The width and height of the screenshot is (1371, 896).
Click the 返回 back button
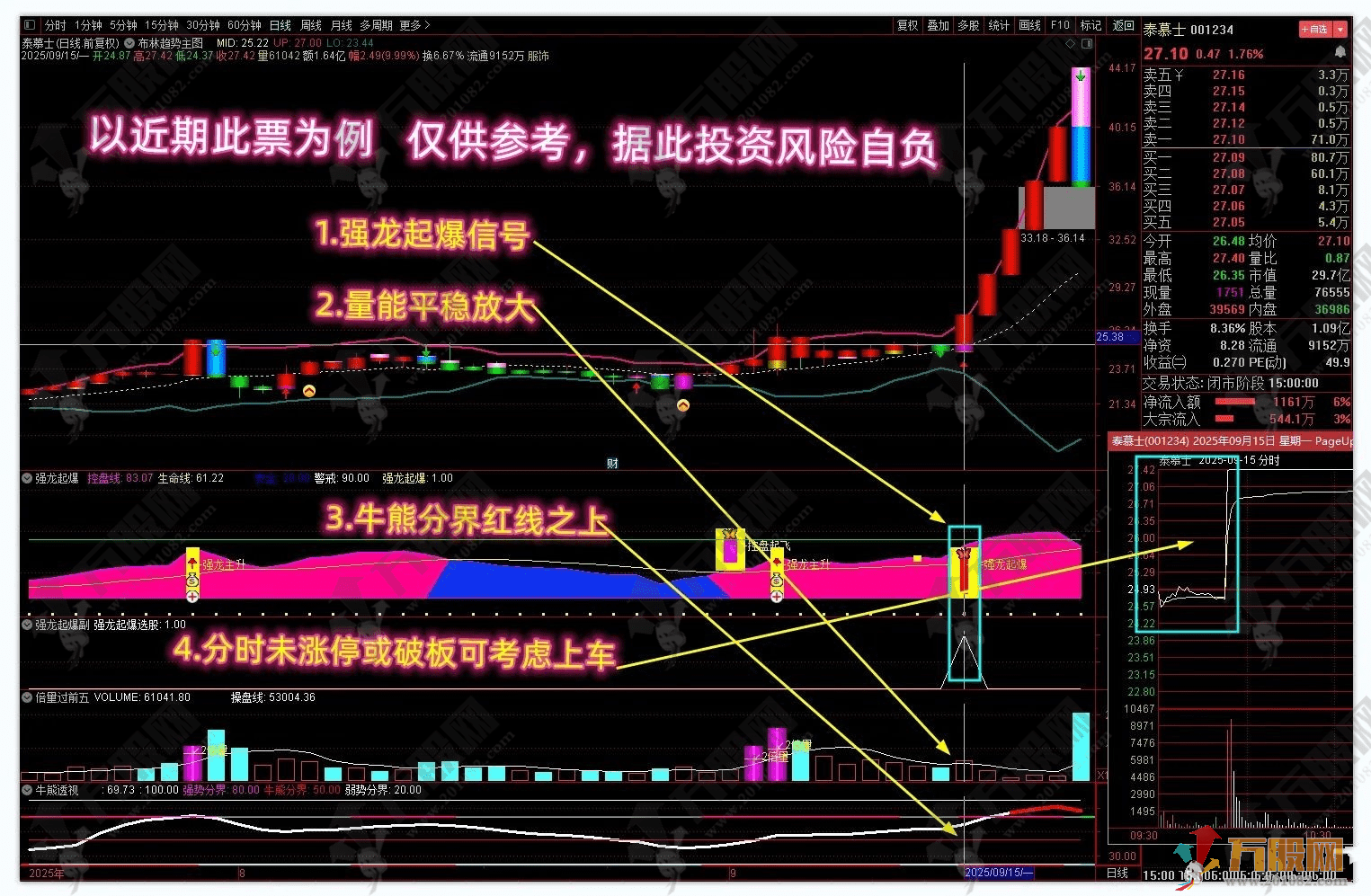[1123, 25]
